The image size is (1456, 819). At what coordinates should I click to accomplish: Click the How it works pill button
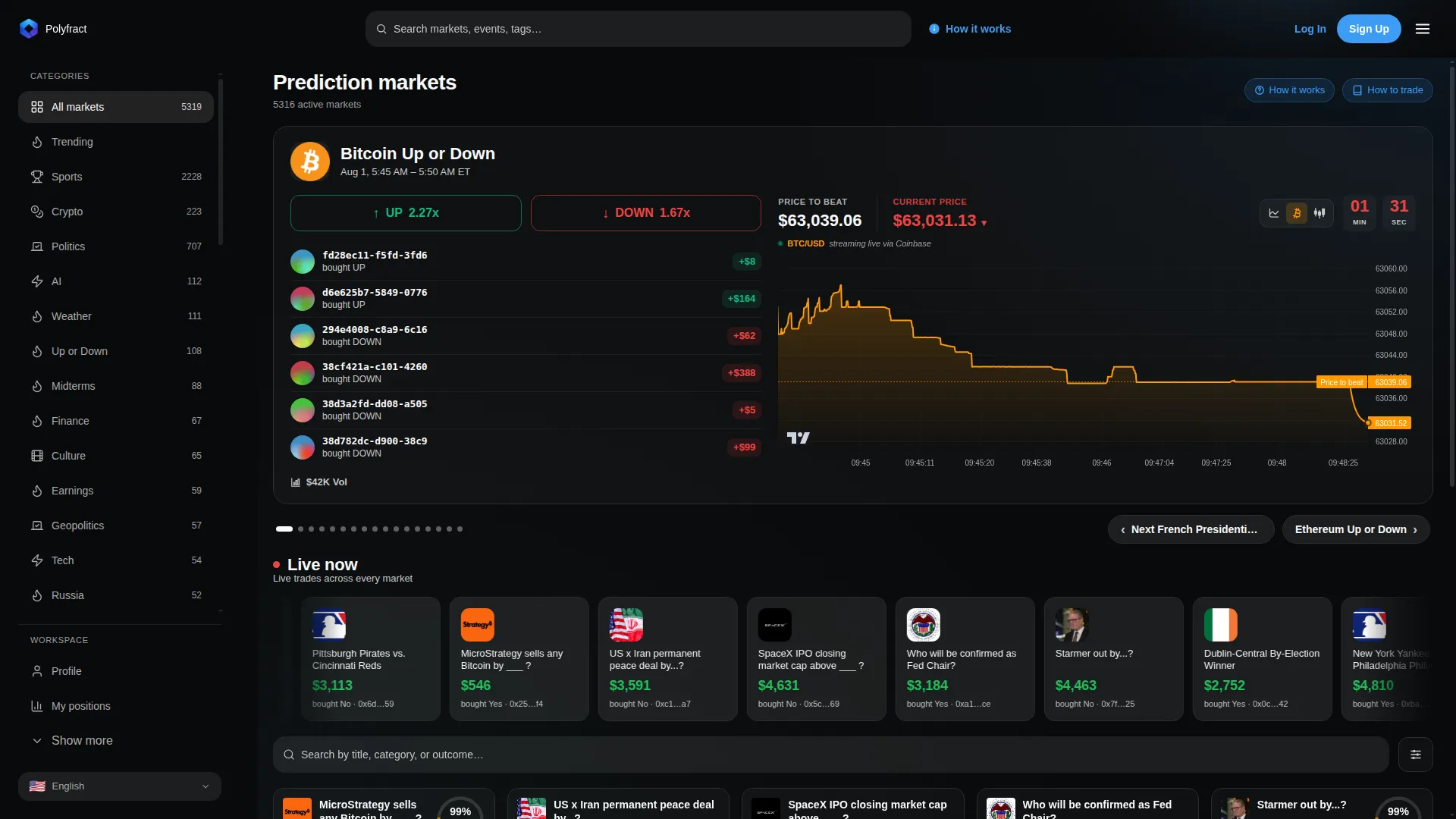tap(1289, 90)
